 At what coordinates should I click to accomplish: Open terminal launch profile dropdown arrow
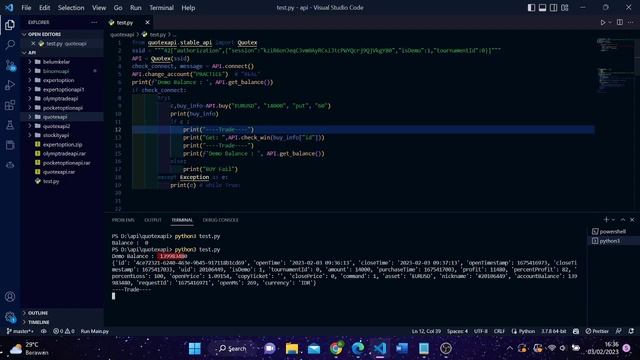coord(613,220)
